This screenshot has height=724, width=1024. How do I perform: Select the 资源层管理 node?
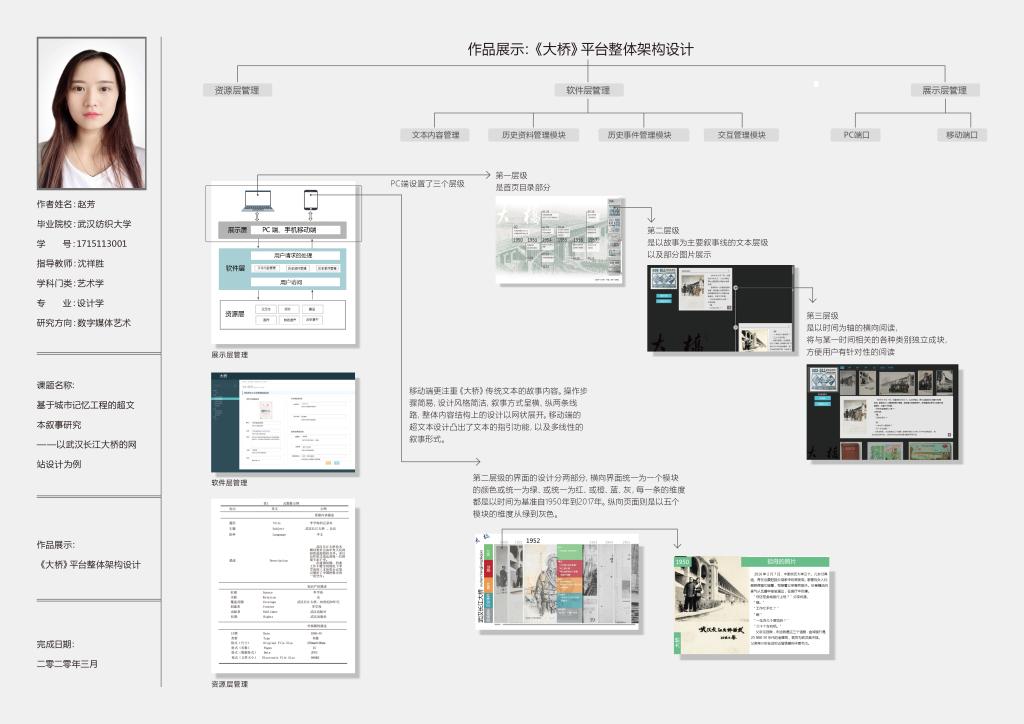pos(237,90)
